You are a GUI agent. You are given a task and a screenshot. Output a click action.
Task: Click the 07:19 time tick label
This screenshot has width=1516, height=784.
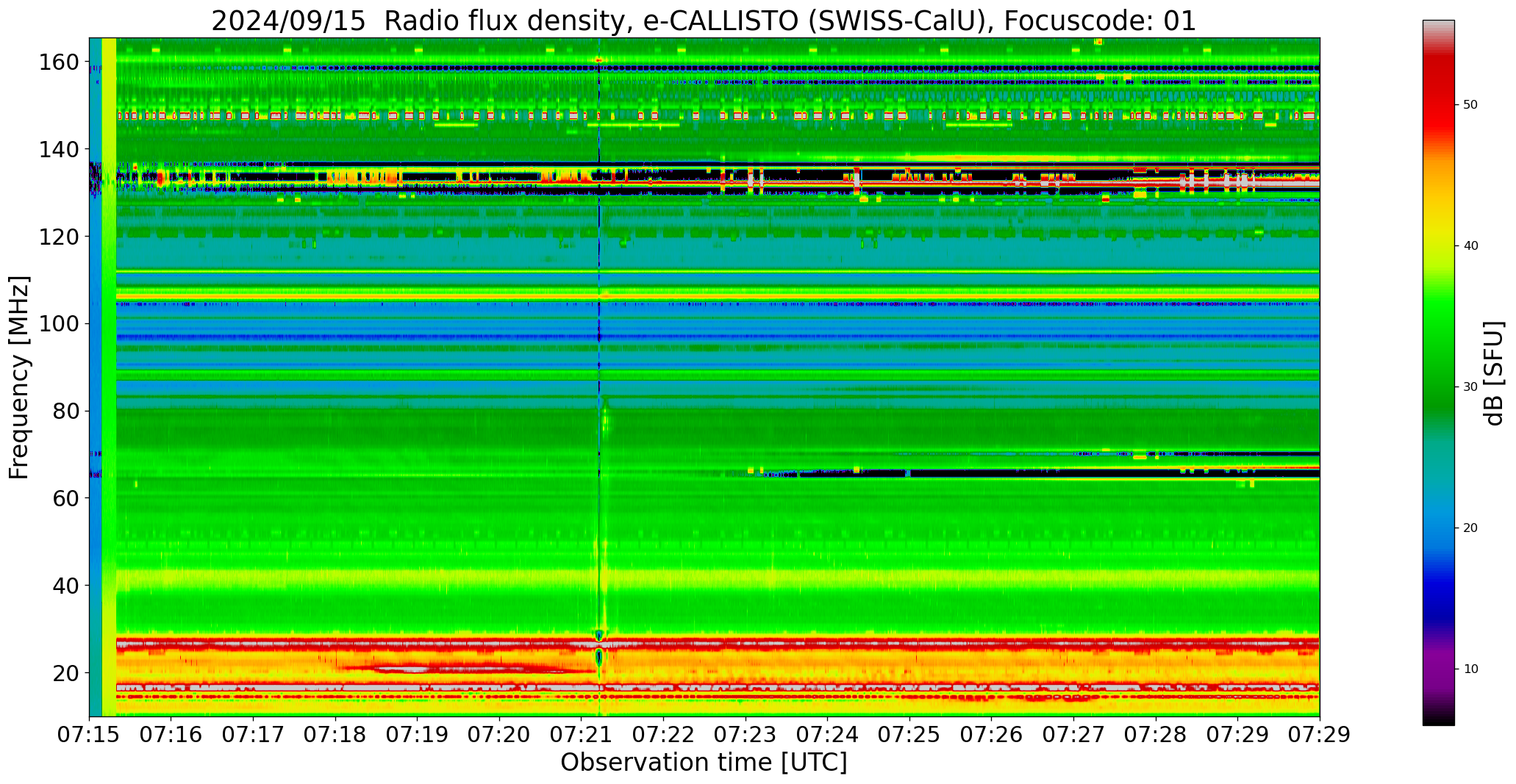pos(418,734)
